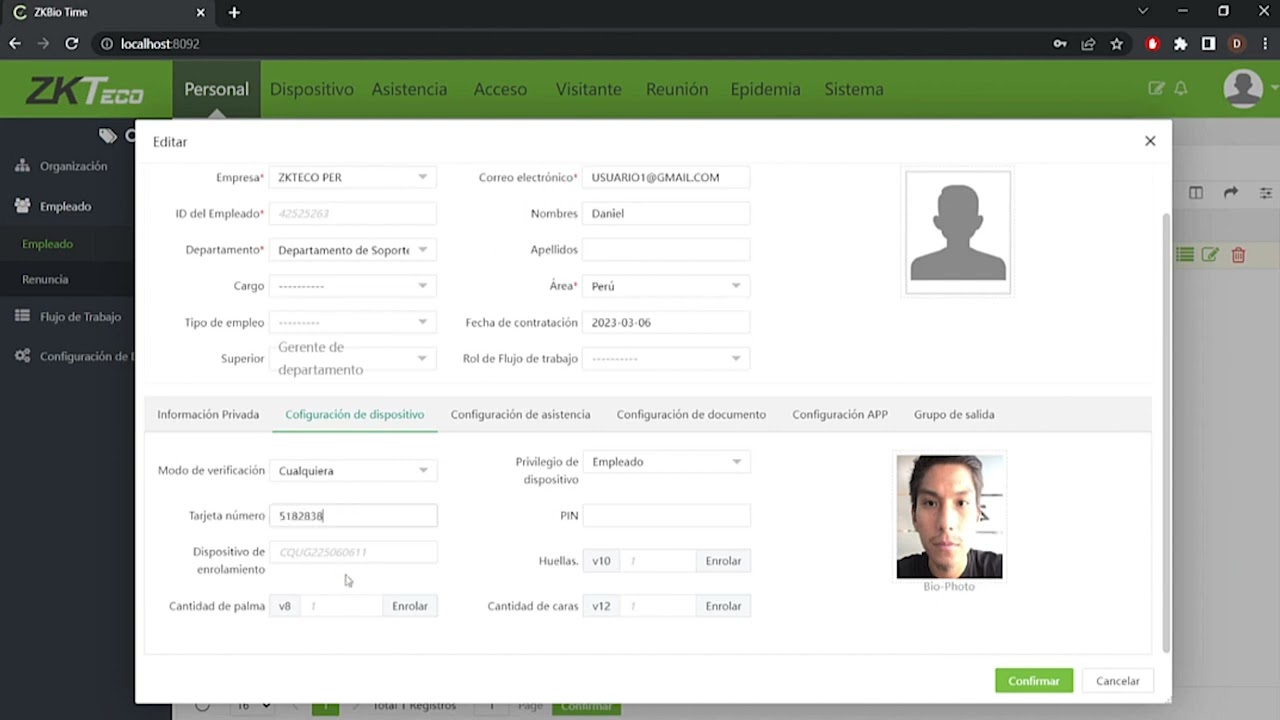Open the Configuración de asistencia tab

[520, 414]
